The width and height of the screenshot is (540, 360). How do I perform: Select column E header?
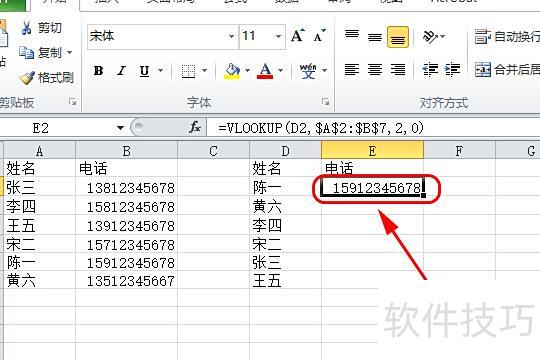coord(372,151)
